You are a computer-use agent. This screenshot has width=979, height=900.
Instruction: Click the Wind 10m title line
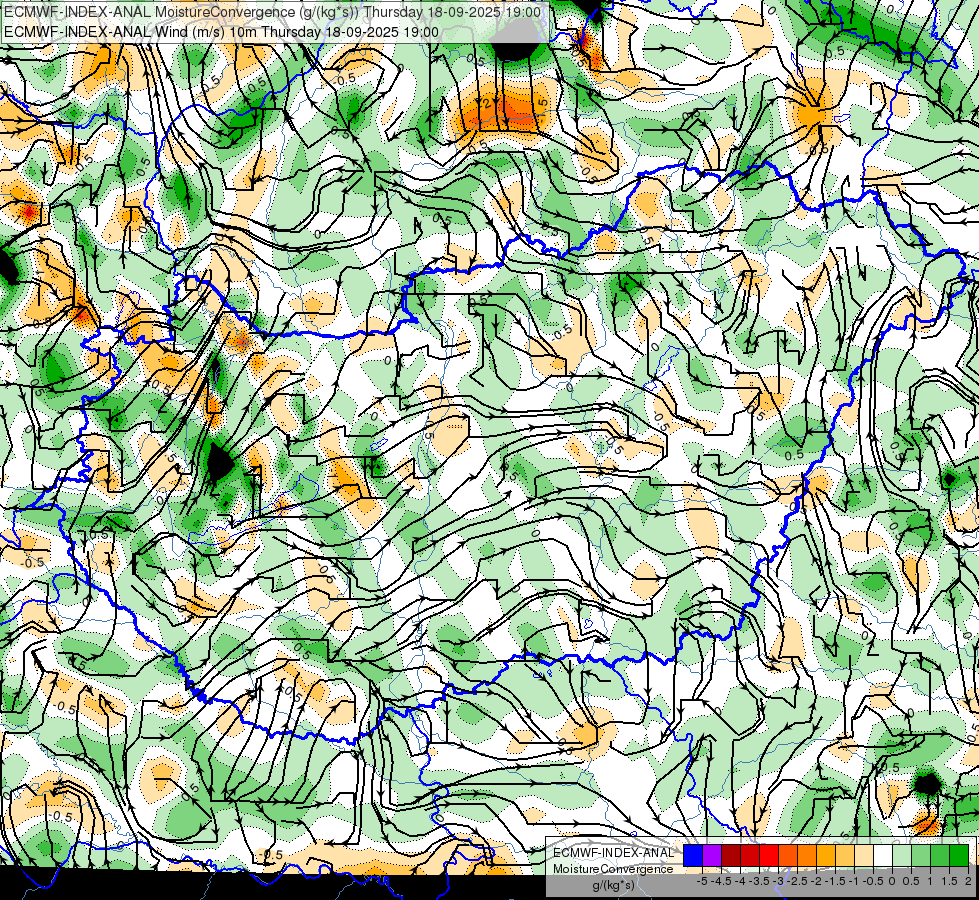(222, 32)
